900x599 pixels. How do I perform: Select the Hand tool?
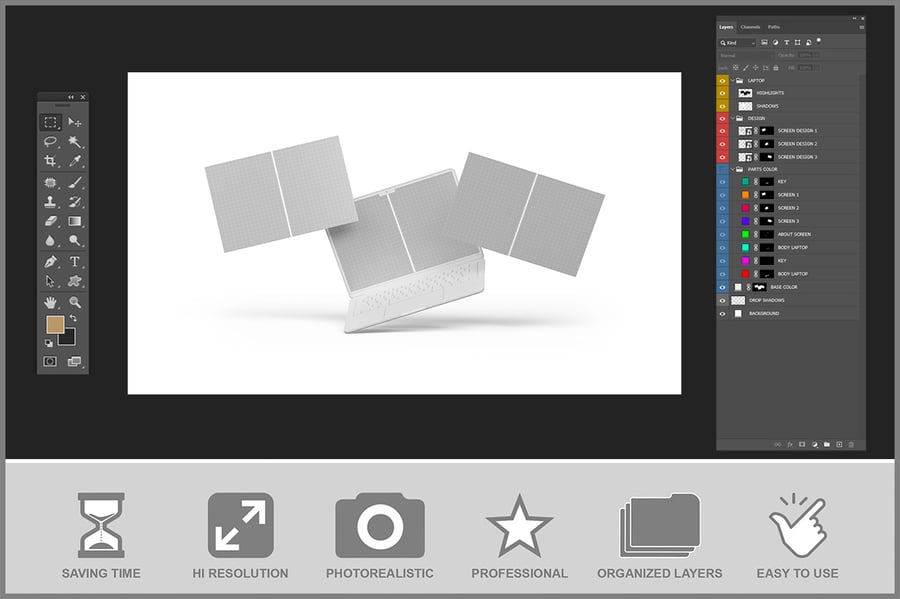coord(50,301)
